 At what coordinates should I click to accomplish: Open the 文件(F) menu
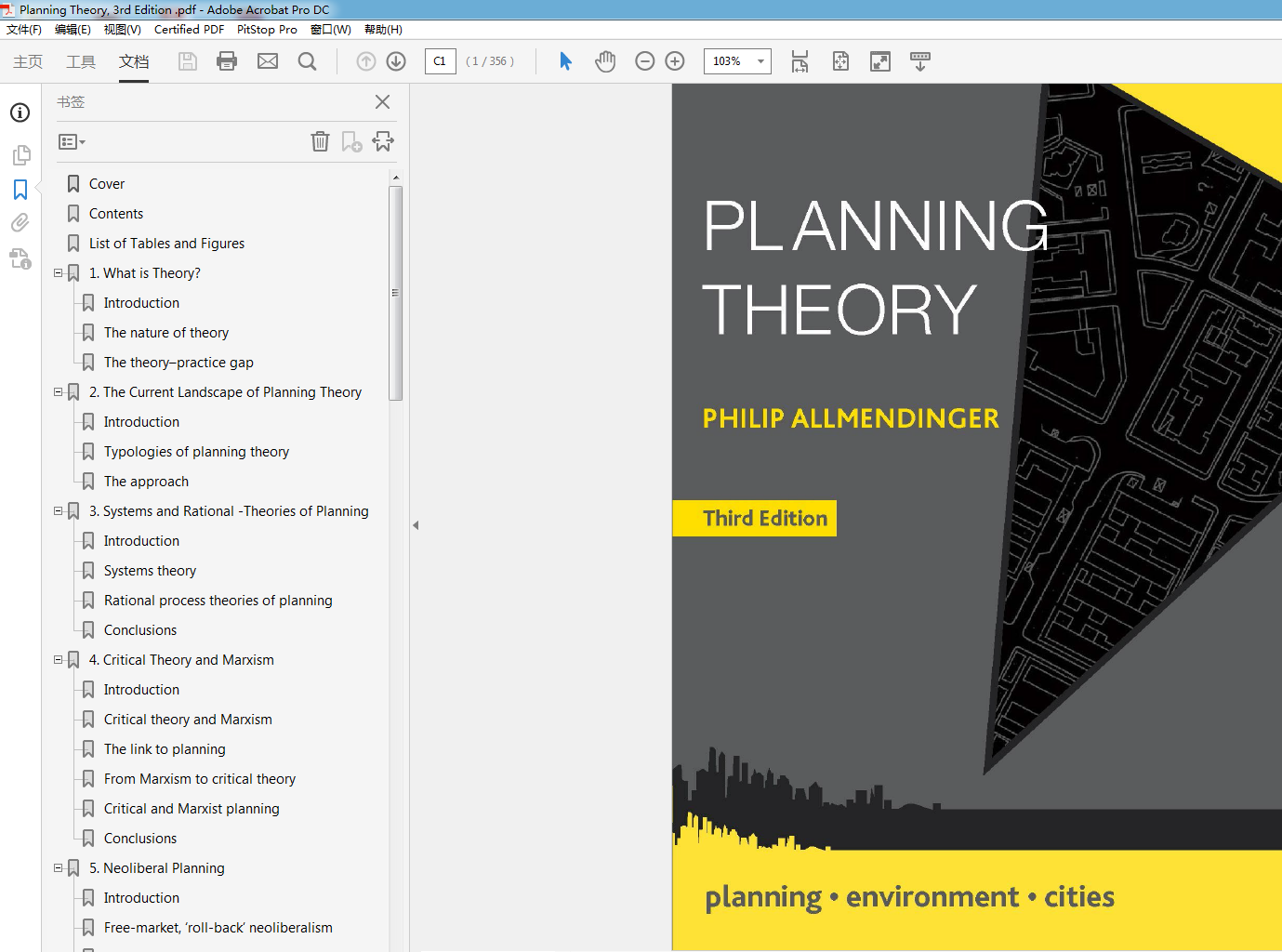(24, 30)
